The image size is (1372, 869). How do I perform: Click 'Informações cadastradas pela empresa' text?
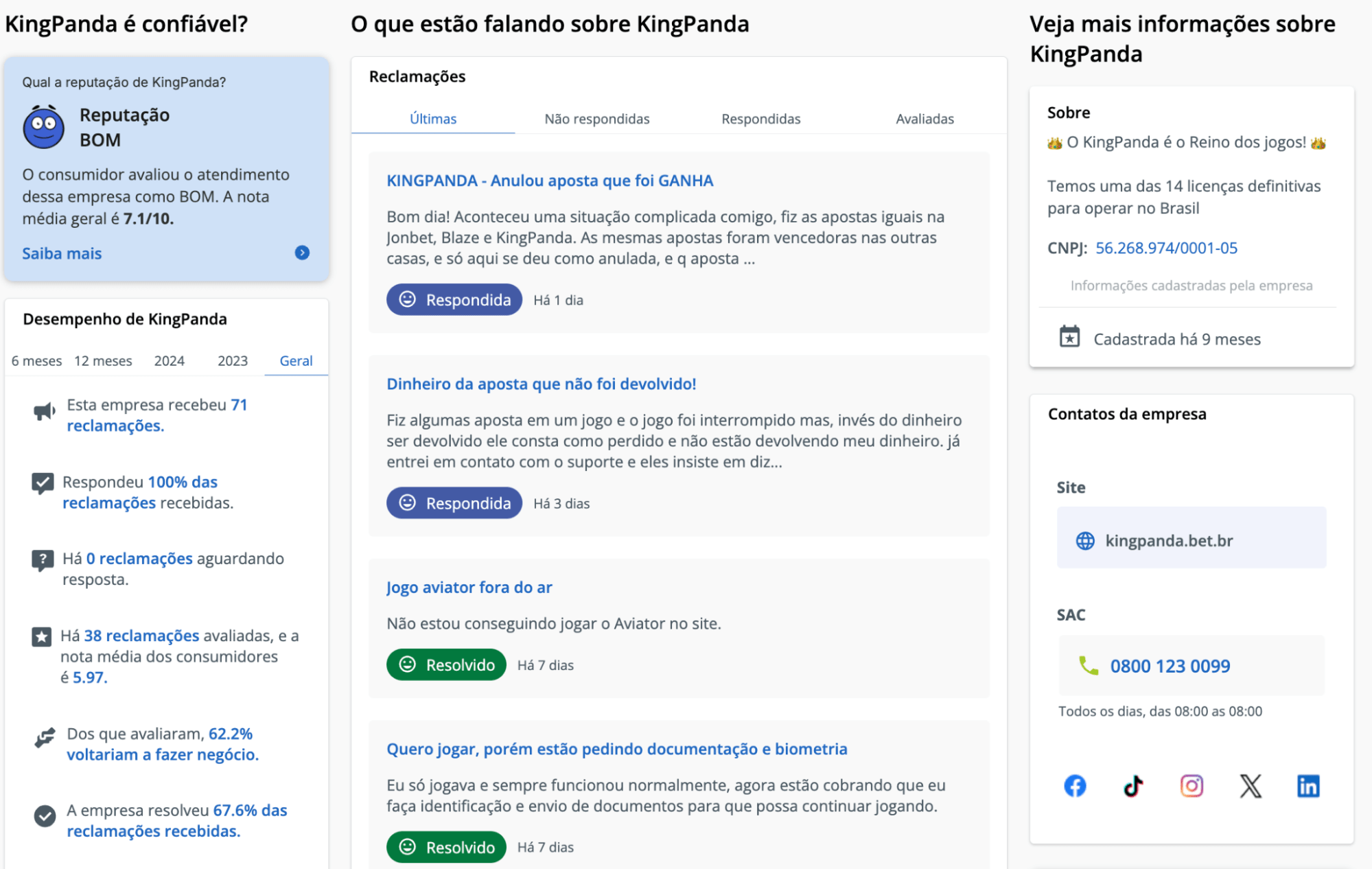point(1191,286)
